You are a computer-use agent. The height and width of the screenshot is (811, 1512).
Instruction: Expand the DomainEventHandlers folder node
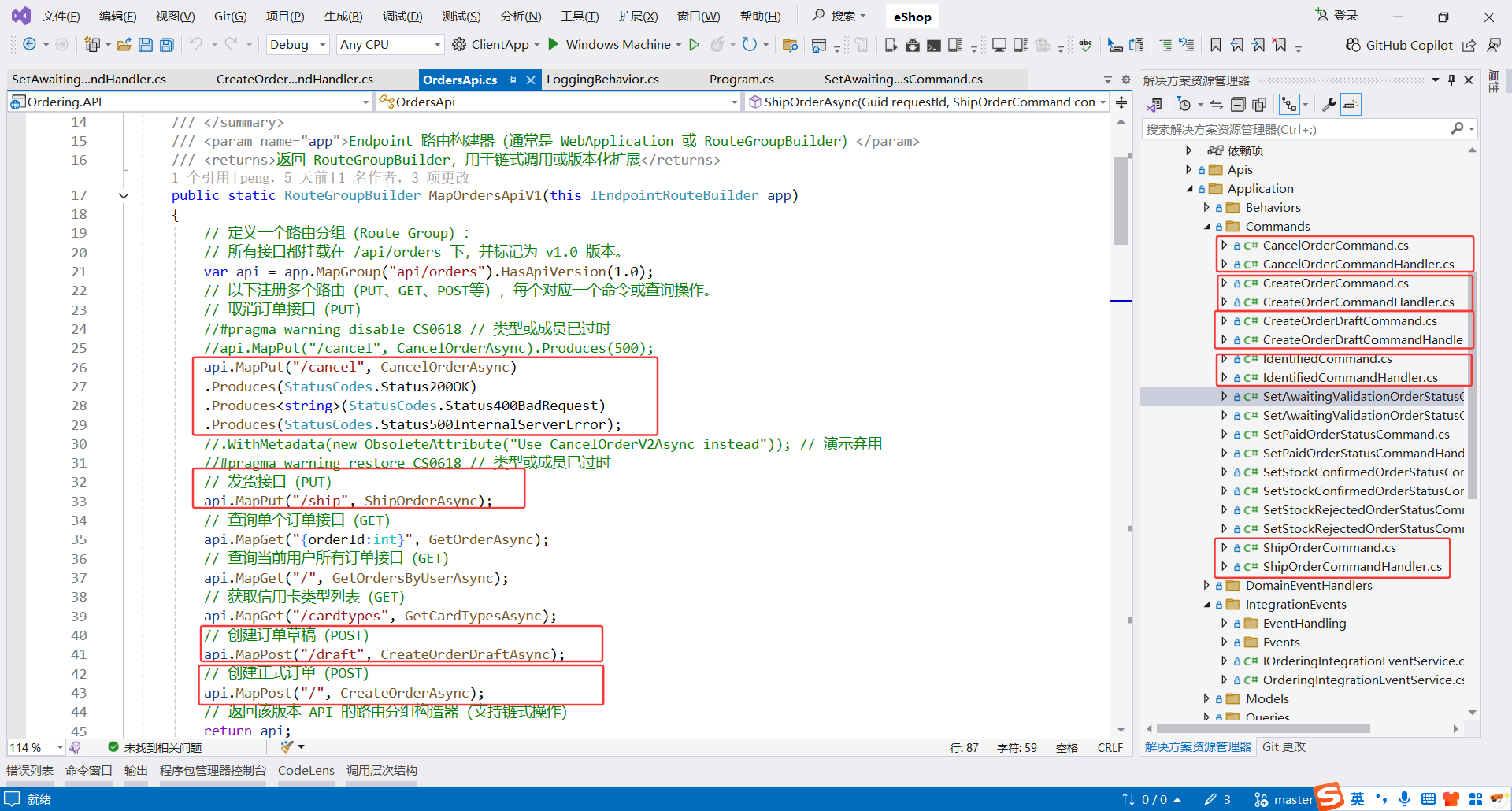[x=1206, y=586]
